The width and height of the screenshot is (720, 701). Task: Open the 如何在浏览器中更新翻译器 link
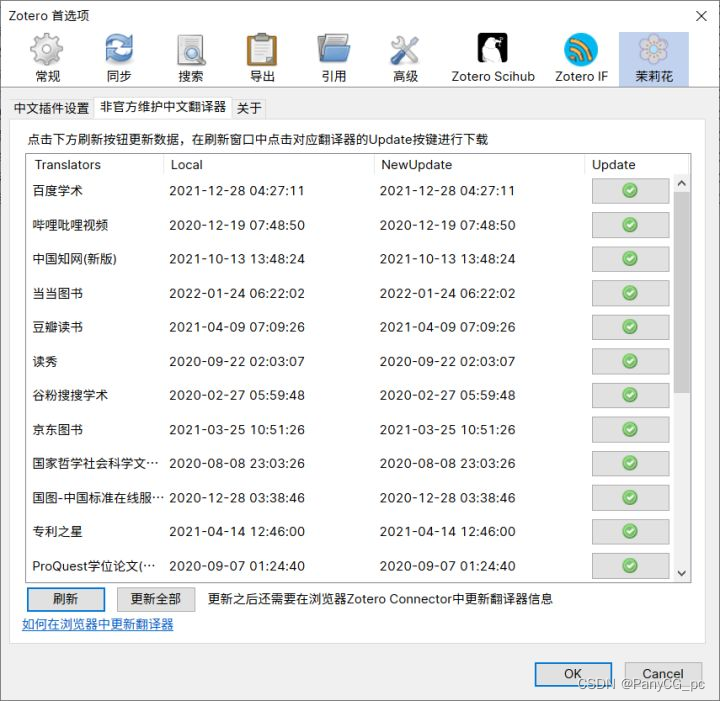coord(98,624)
